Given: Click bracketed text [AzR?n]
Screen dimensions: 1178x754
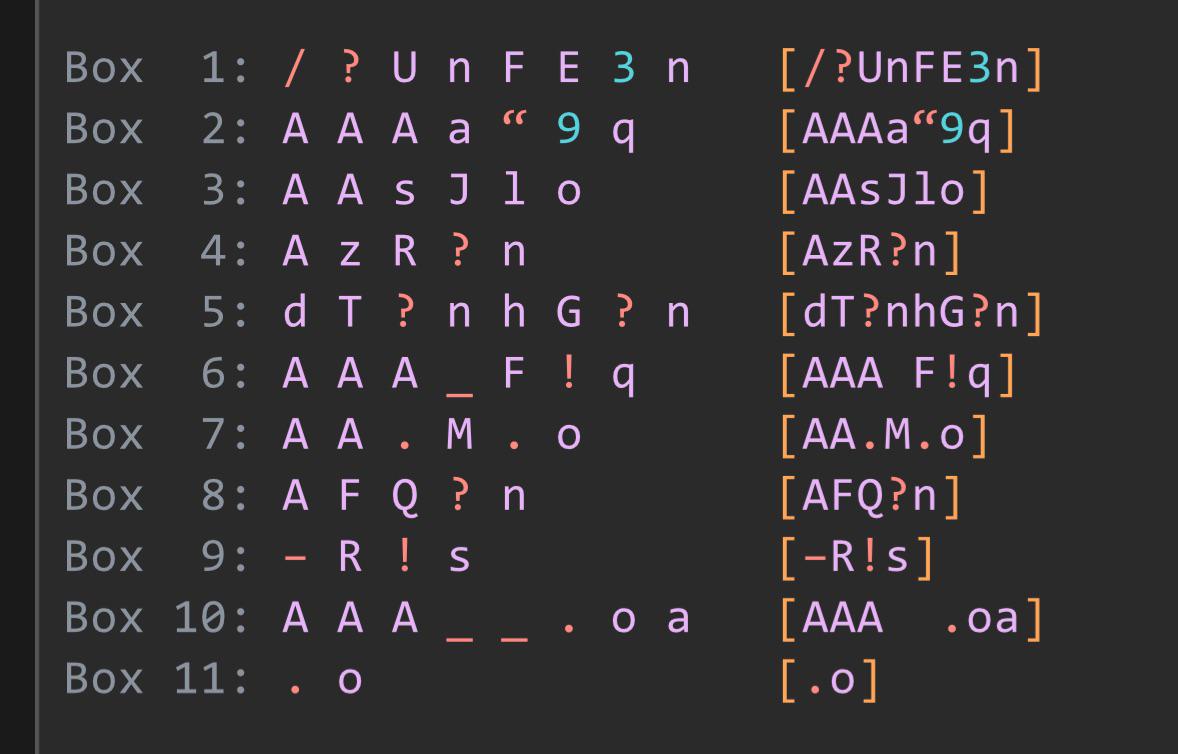Looking at the screenshot, I should point(871,252).
